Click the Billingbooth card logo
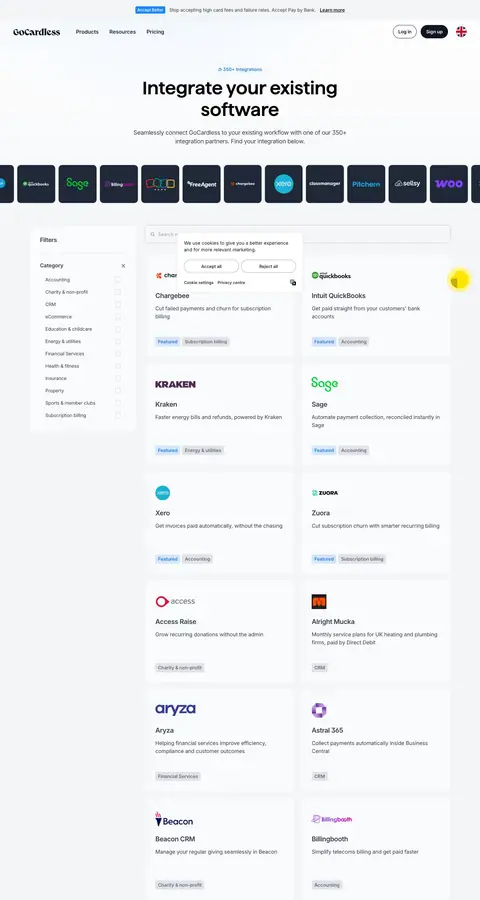 tap(332, 819)
